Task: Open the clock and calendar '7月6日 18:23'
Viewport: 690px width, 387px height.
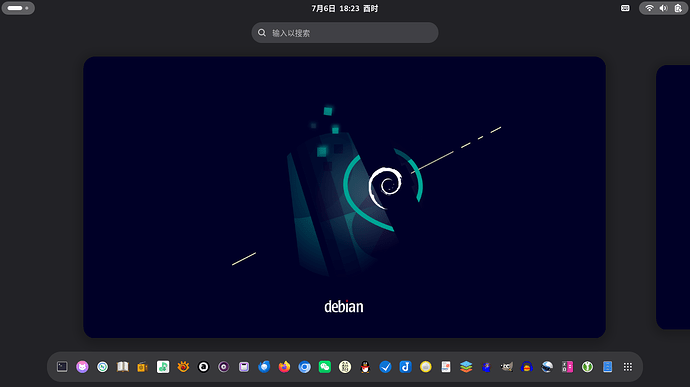Action: coord(345,8)
